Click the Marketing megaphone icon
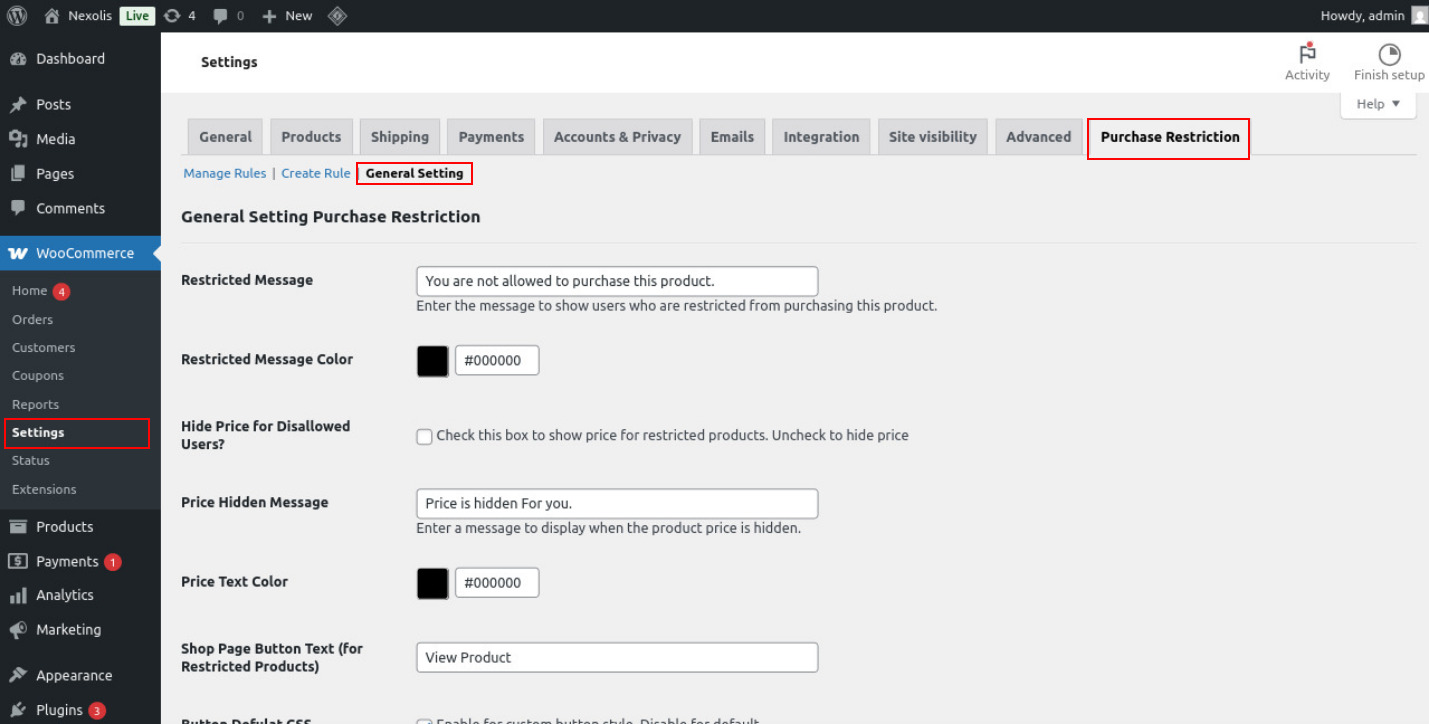 coord(18,629)
